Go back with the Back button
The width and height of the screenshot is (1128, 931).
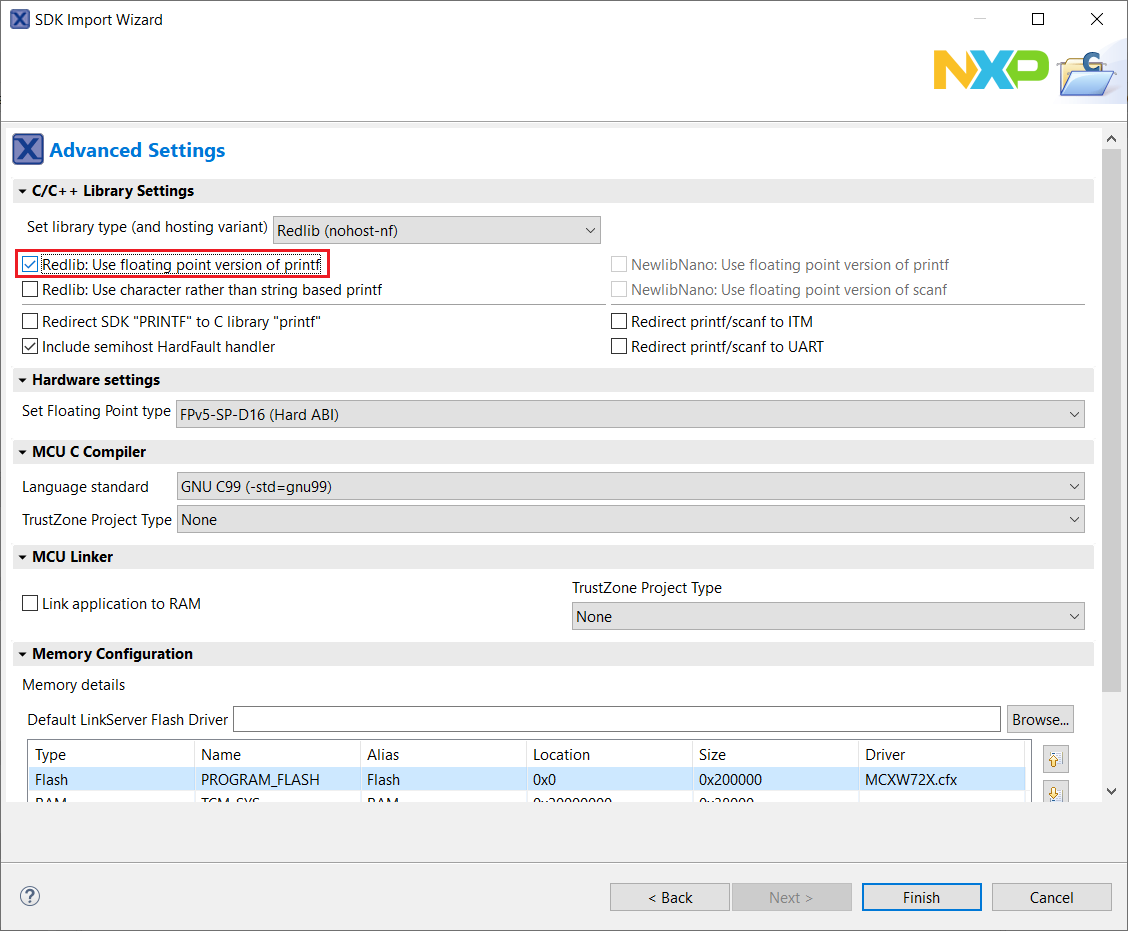coord(670,897)
